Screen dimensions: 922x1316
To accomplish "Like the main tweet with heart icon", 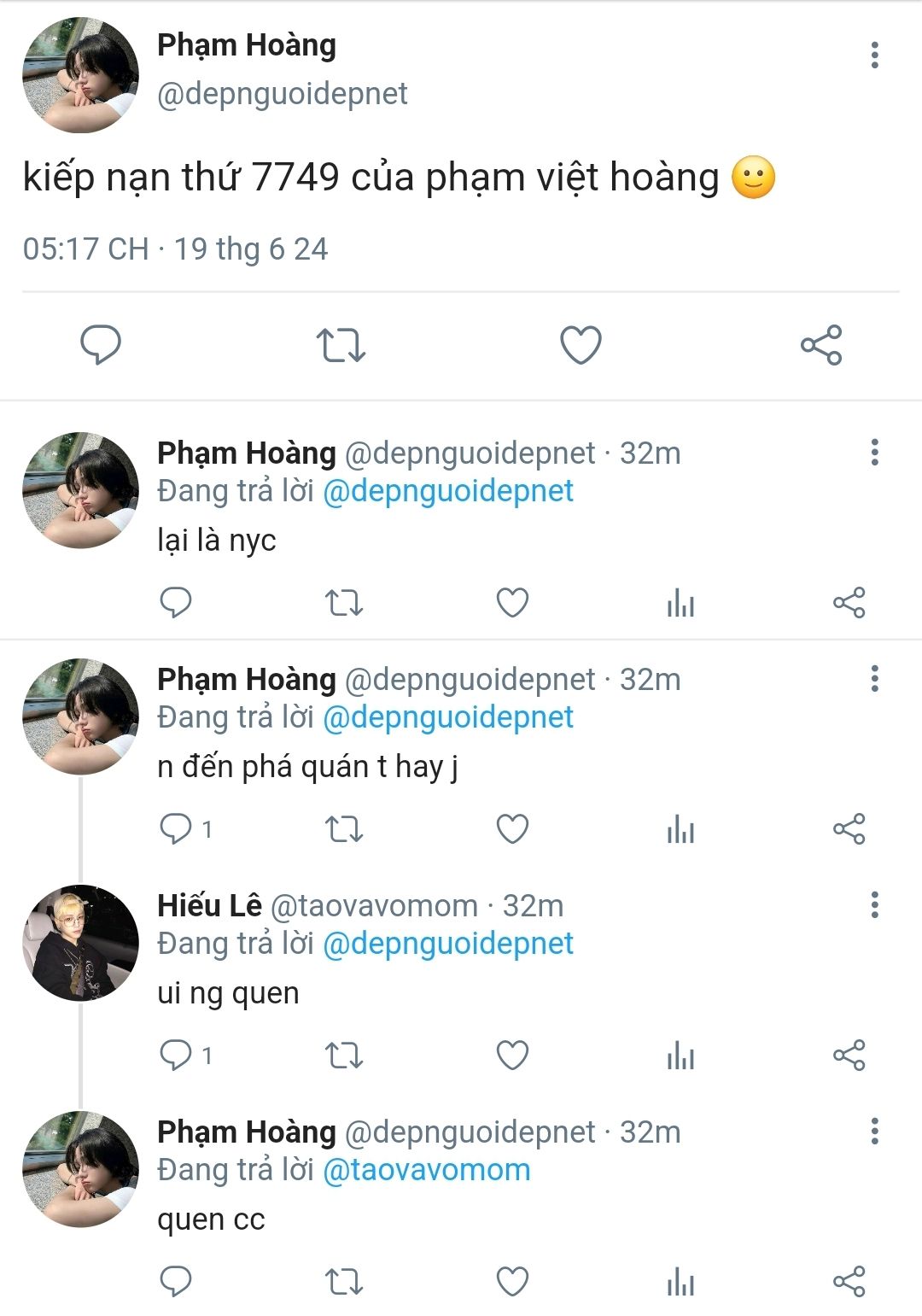I will pyautogui.click(x=581, y=345).
